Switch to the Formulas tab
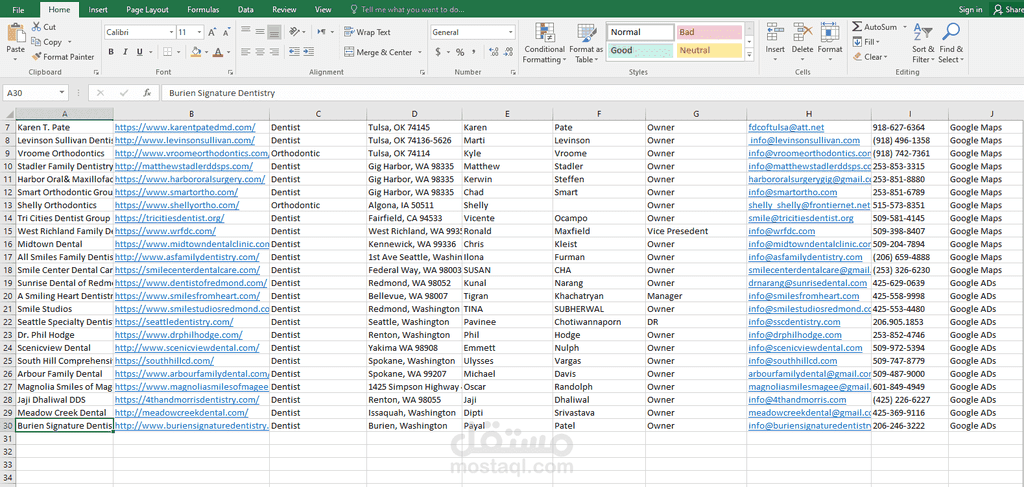 [203, 9]
